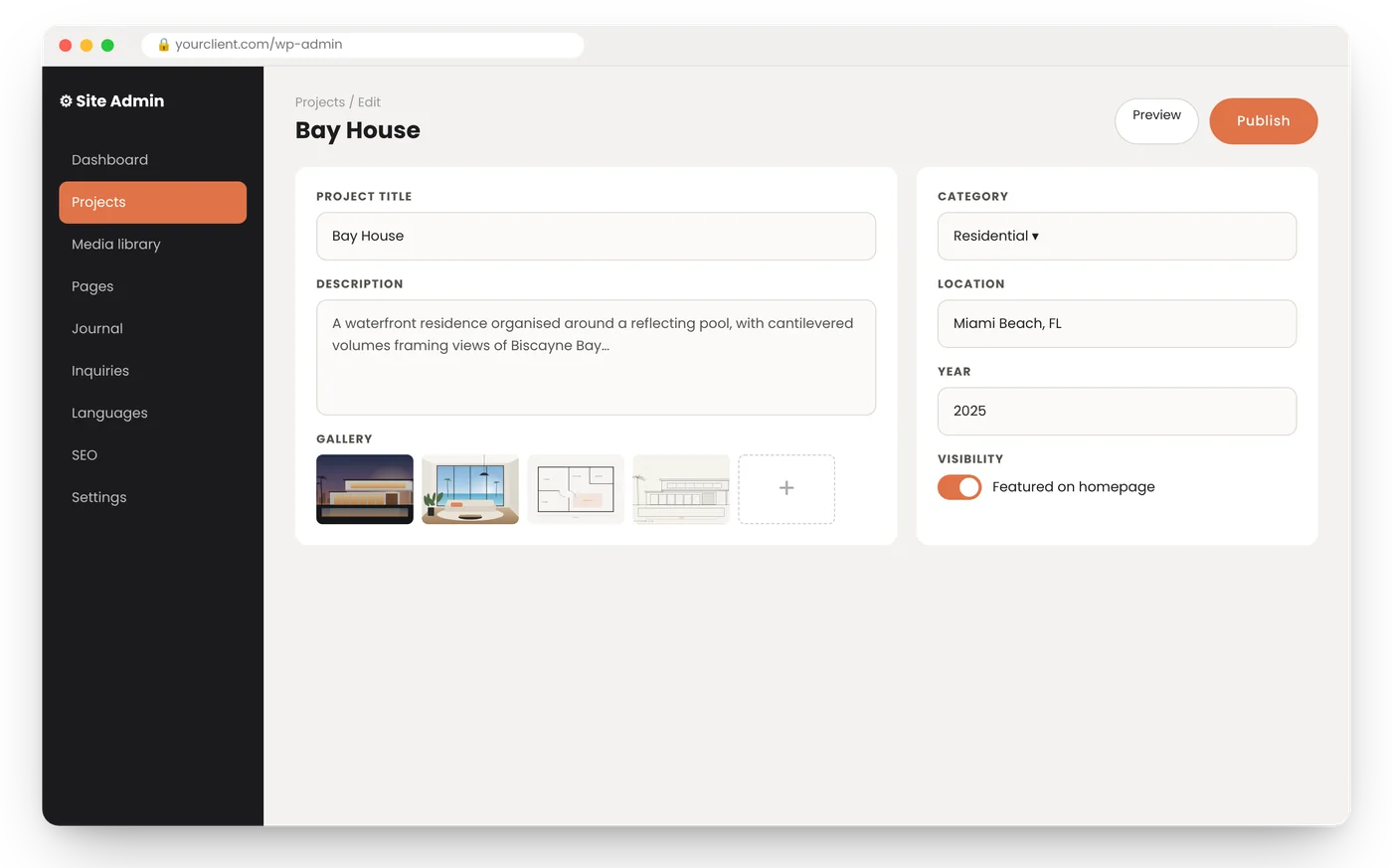
Task: Go to SEO settings
Action: click(153, 455)
